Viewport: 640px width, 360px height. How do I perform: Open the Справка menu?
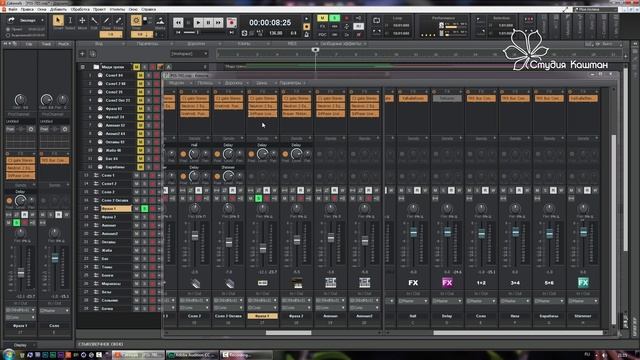pyautogui.click(x=149, y=9)
